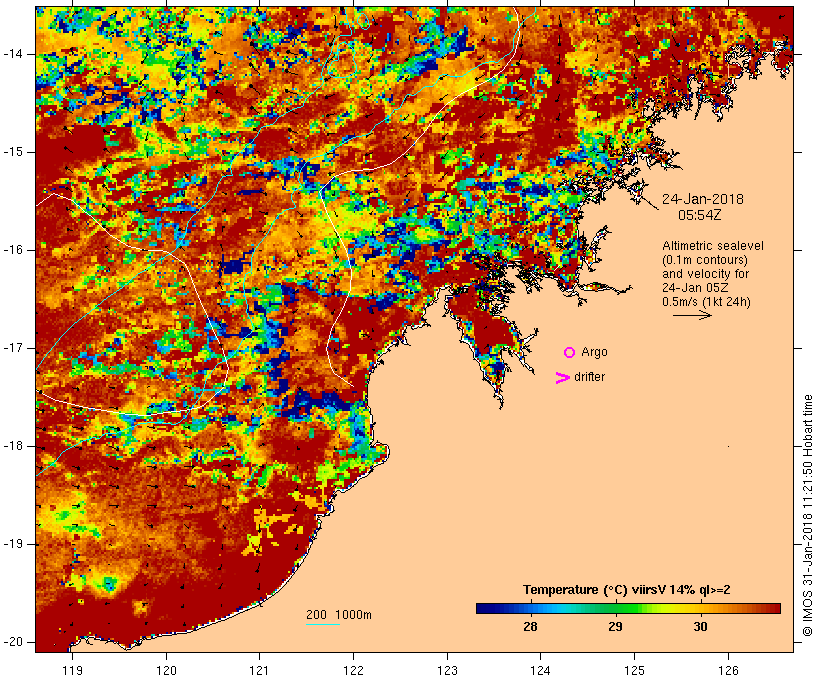Click the 'Temperature (°C) viirsV 14% ql>=2' title

[627, 590]
